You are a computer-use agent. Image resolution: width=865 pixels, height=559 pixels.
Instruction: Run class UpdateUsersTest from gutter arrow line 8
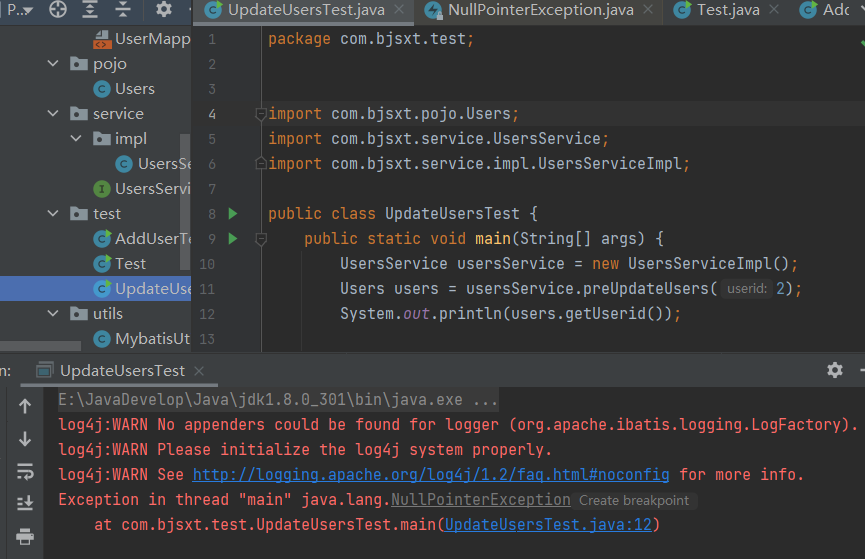(233, 214)
